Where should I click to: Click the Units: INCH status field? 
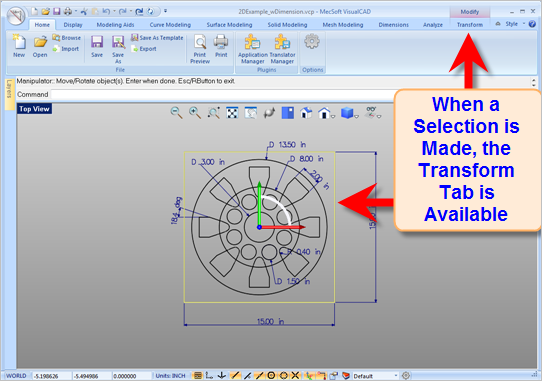[170, 375]
